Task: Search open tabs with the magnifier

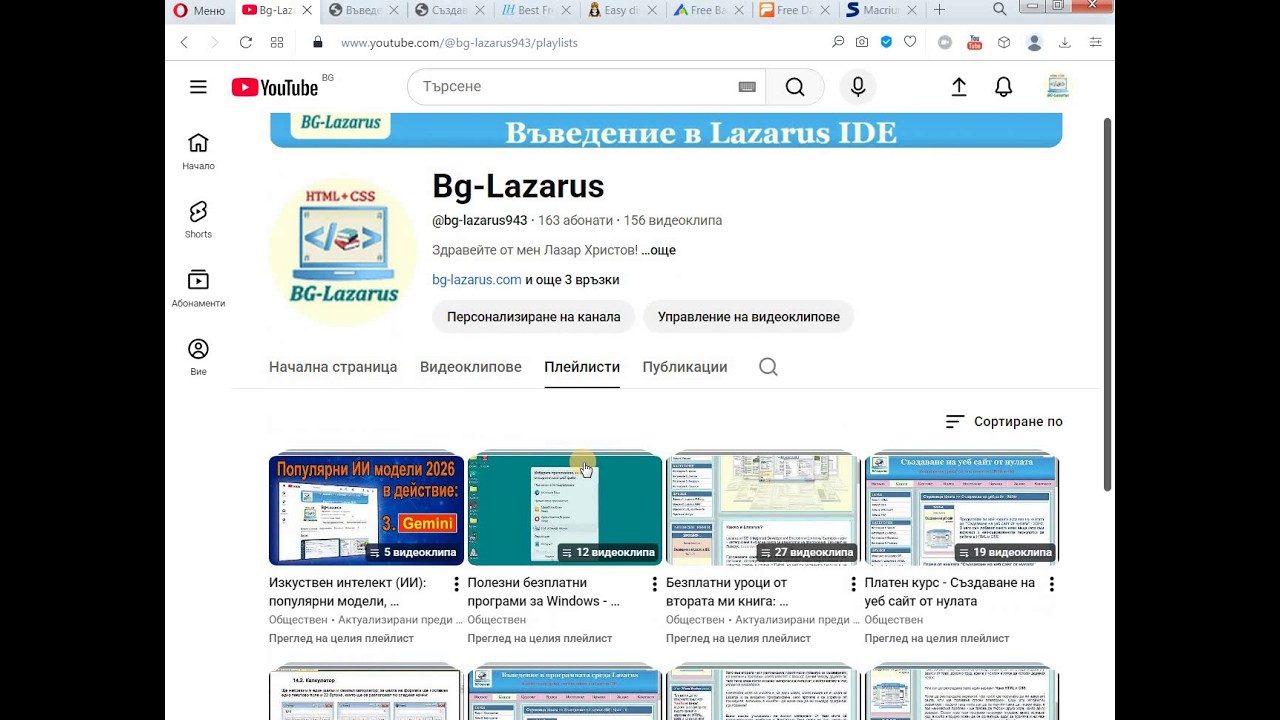Action: tap(1000, 10)
